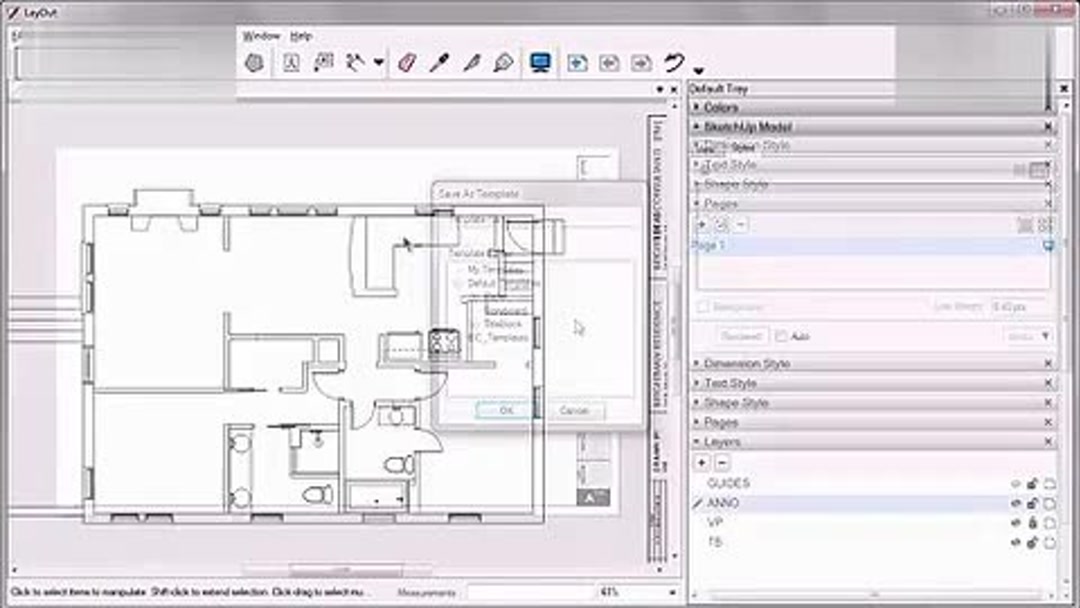
Task: Add a new layer with the plus icon
Action: point(701,462)
